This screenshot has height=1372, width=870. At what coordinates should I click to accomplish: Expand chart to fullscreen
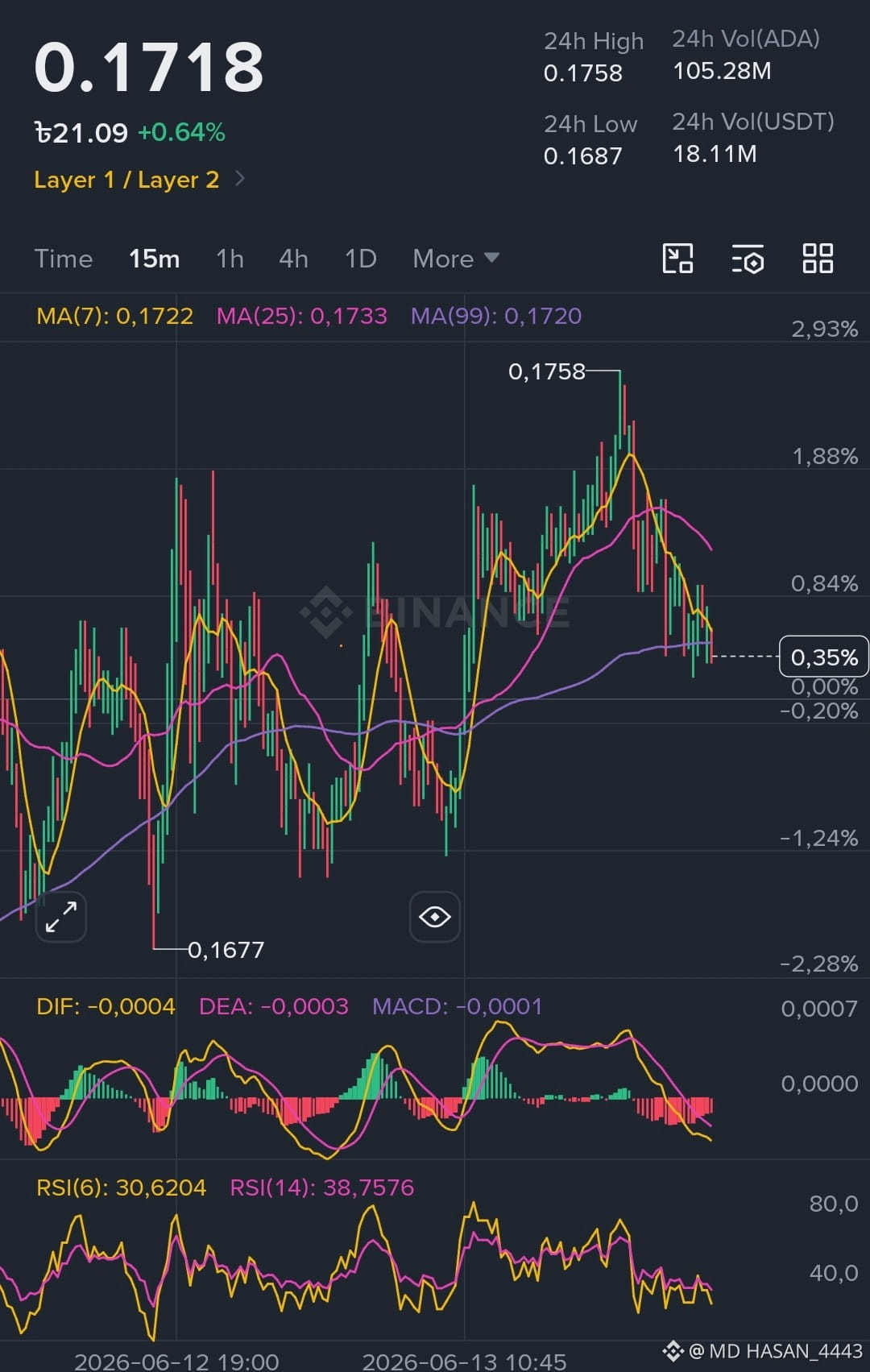[x=61, y=917]
